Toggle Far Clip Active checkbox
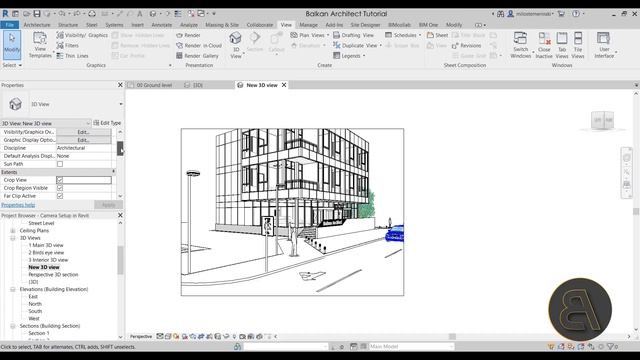Viewport: 640px width, 360px height. (60, 196)
